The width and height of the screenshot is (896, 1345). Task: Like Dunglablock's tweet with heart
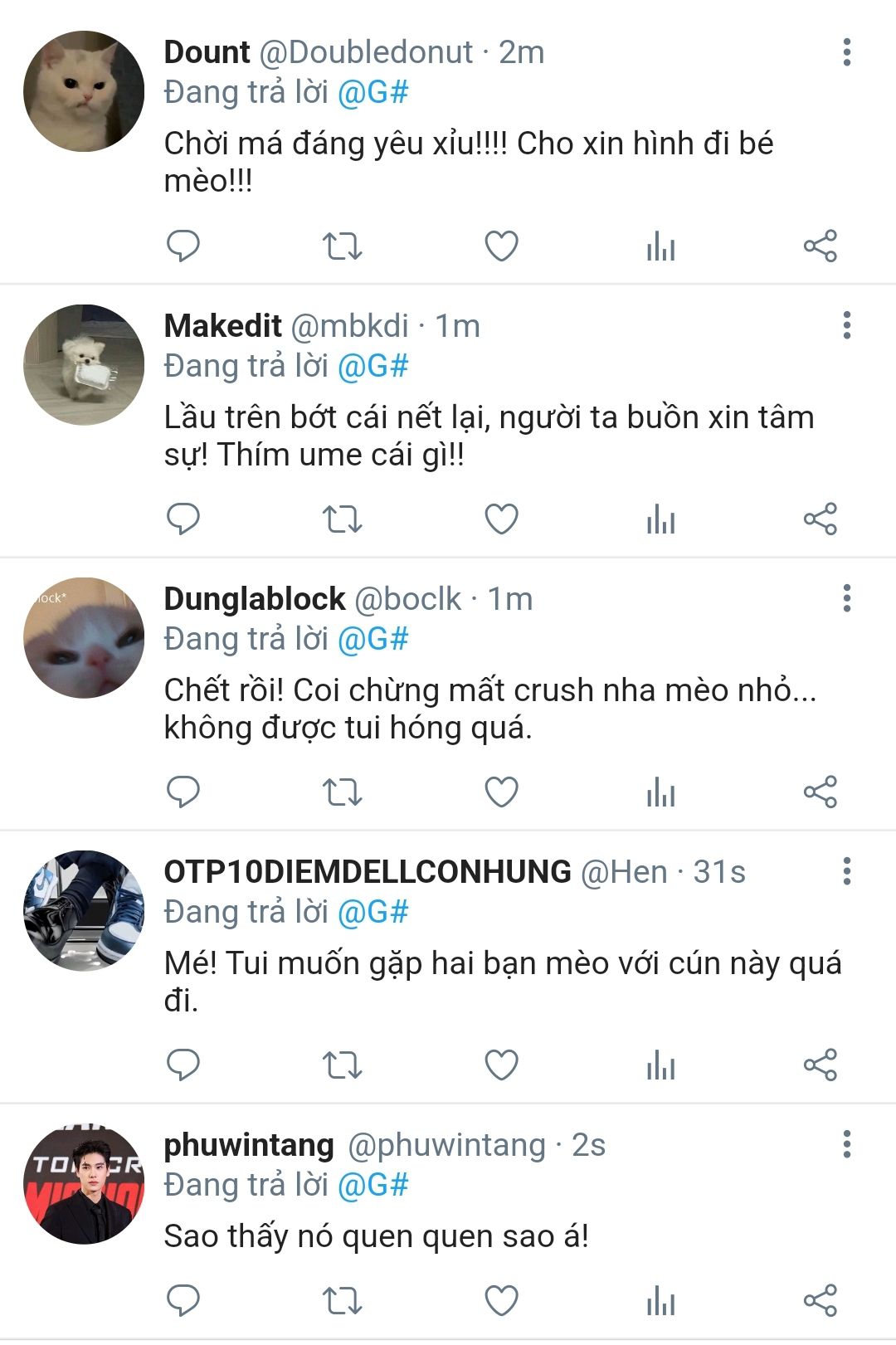pos(501,792)
